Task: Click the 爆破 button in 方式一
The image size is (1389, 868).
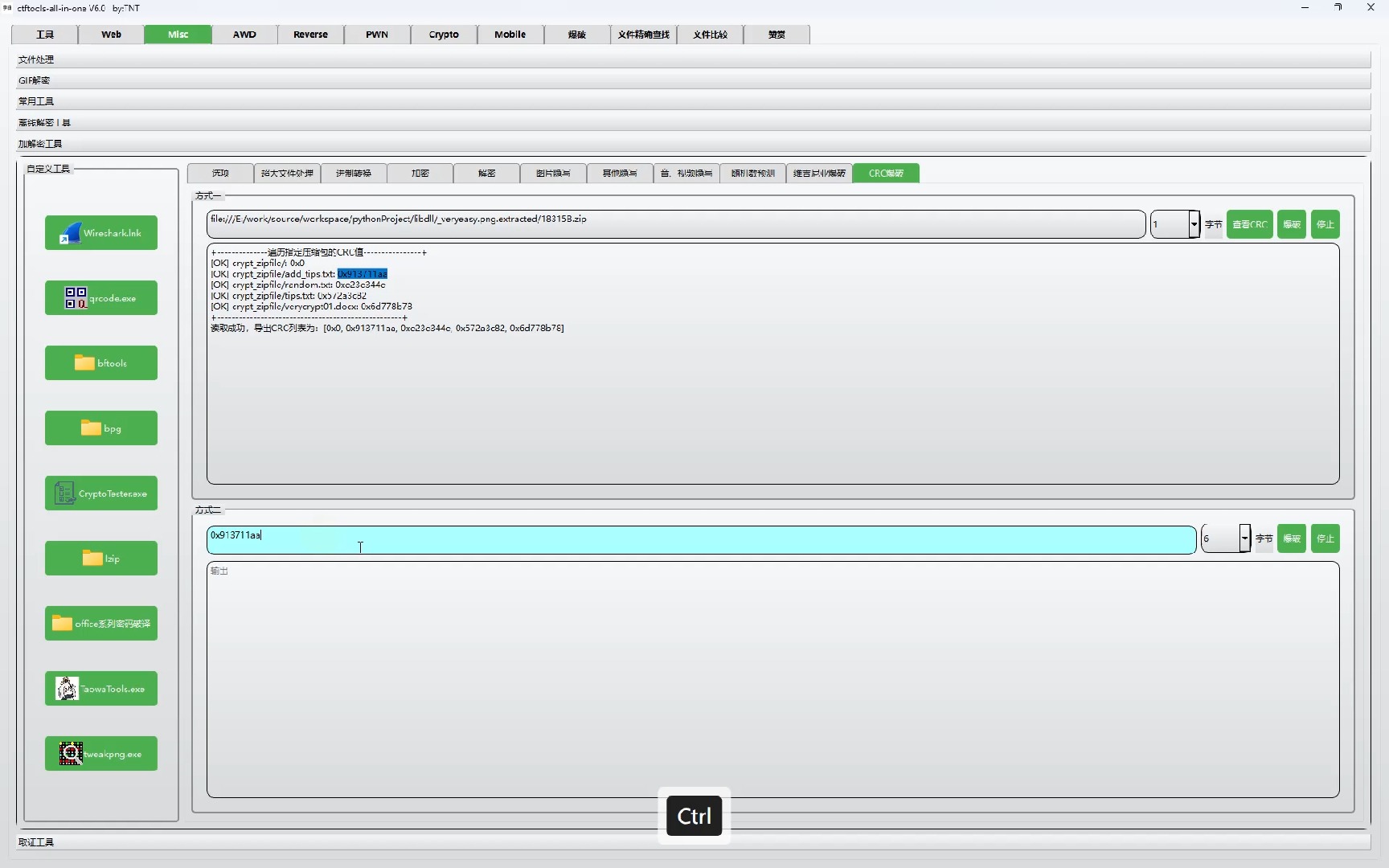Action: (x=1292, y=224)
